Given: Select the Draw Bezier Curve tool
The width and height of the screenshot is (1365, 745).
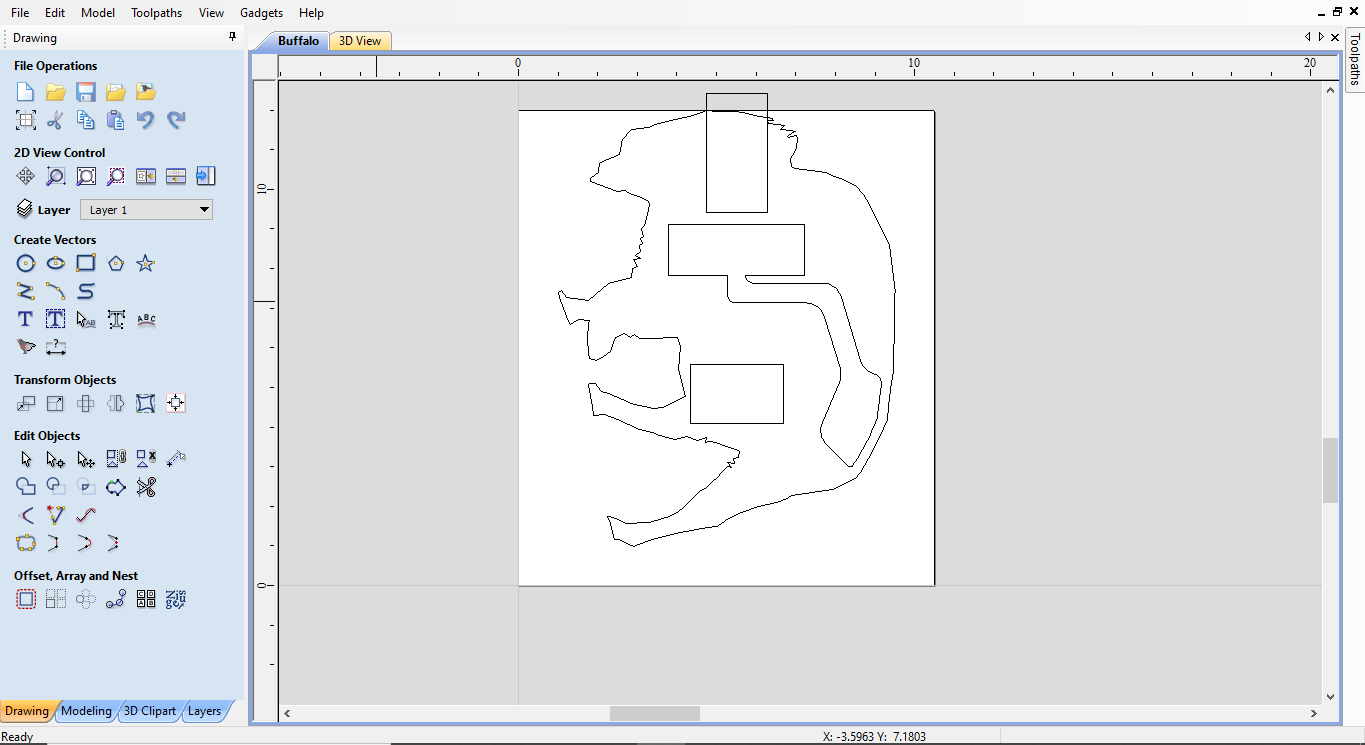Looking at the screenshot, I should [86, 291].
